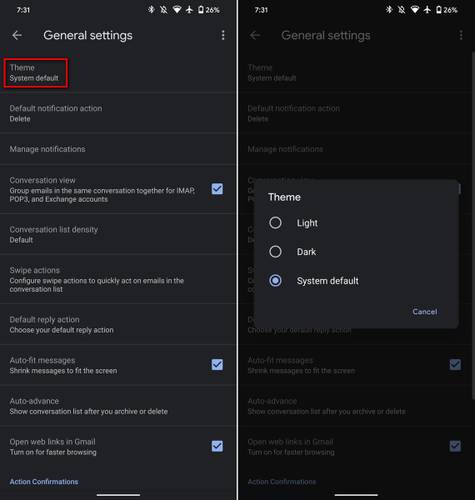Open Manage notifications entry
The image size is (475, 500).
pyautogui.click(x=118, y=149)
